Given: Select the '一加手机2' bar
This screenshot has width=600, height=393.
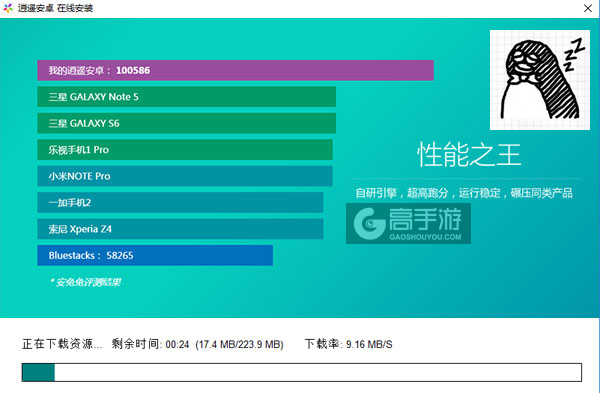Looking at the screenshot, I should [x=180, y=202].
